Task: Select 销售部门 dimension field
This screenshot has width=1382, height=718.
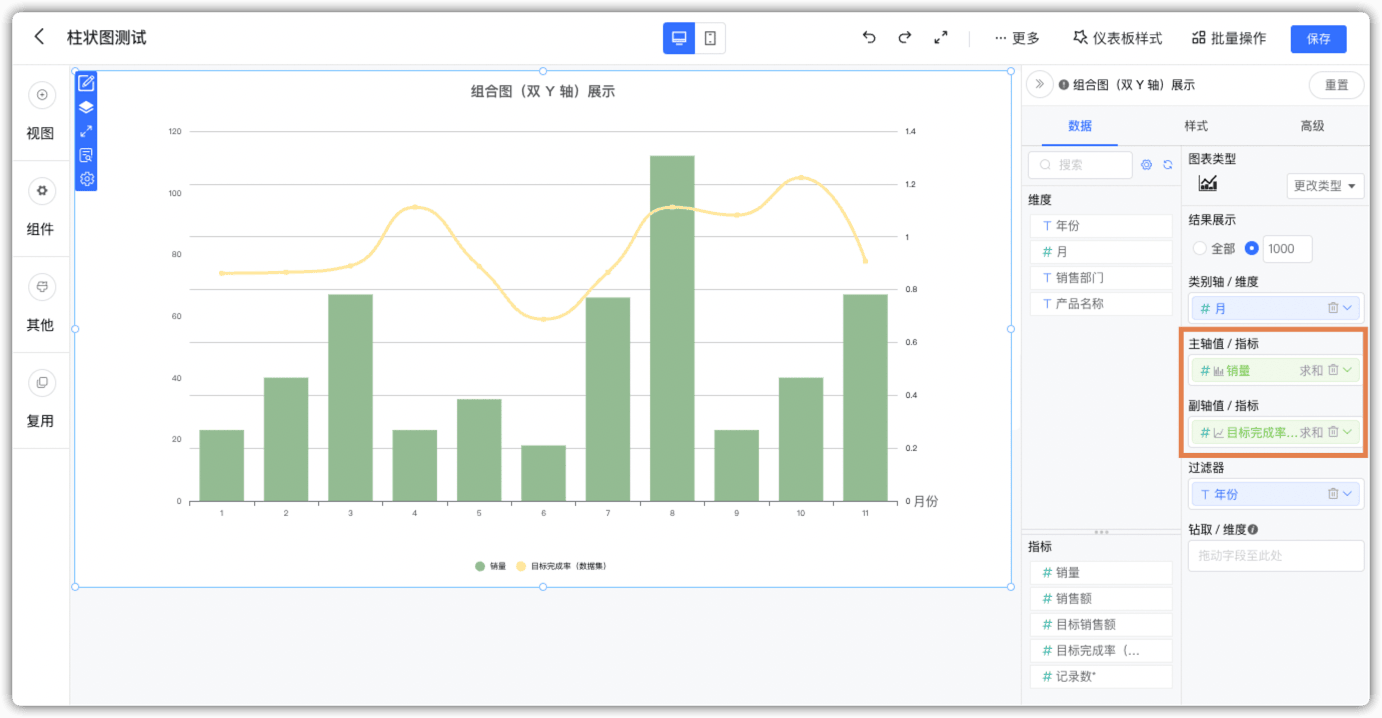Action: click(1101, 278)
